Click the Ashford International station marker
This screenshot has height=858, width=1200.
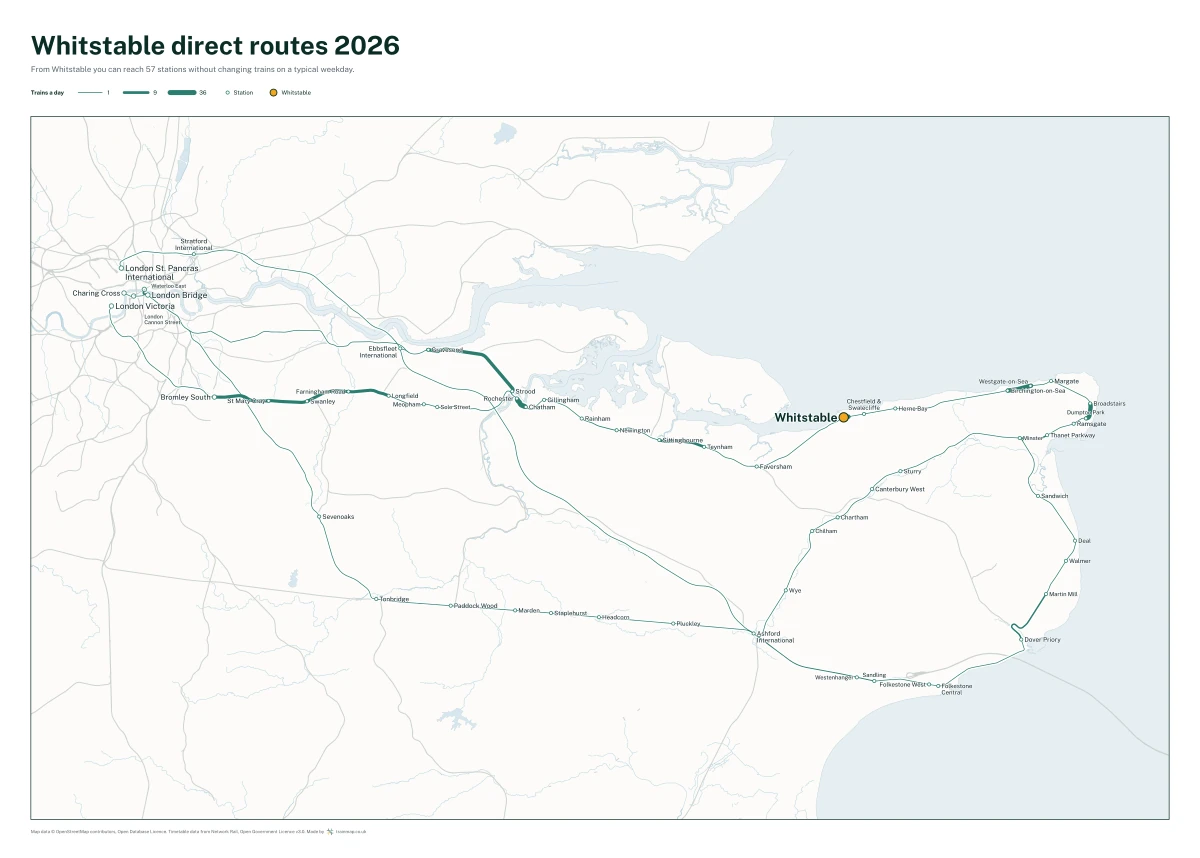754,632
